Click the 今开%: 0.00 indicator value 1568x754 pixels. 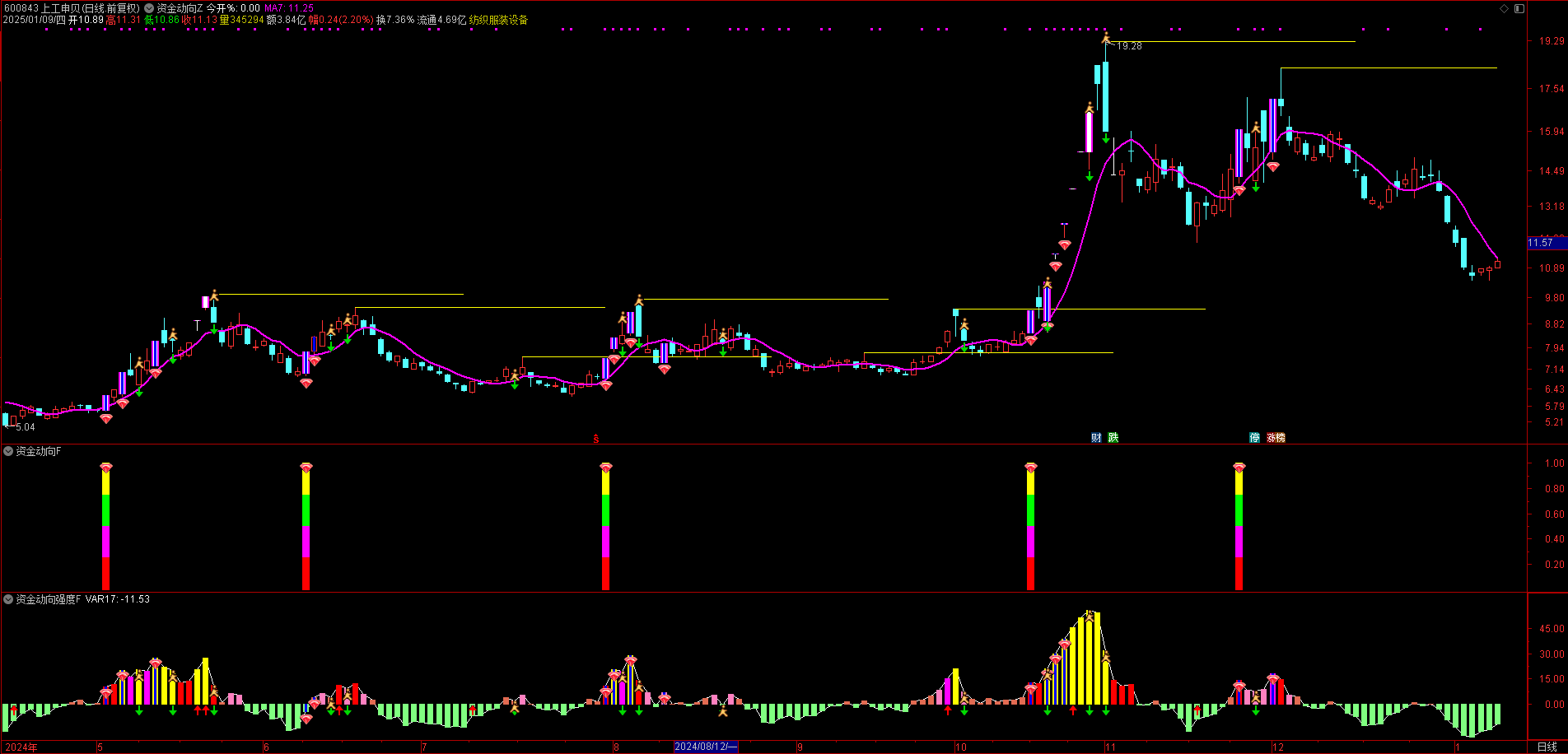click(x=233, y=8)
